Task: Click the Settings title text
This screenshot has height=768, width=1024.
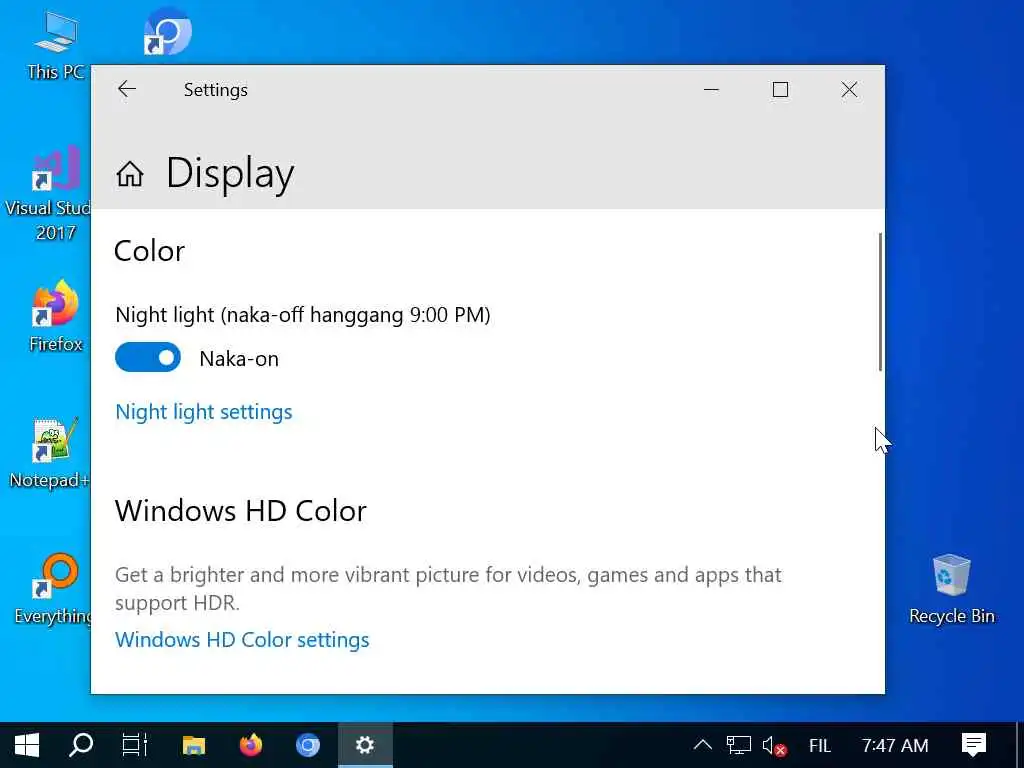Action: tap(216, 89)
